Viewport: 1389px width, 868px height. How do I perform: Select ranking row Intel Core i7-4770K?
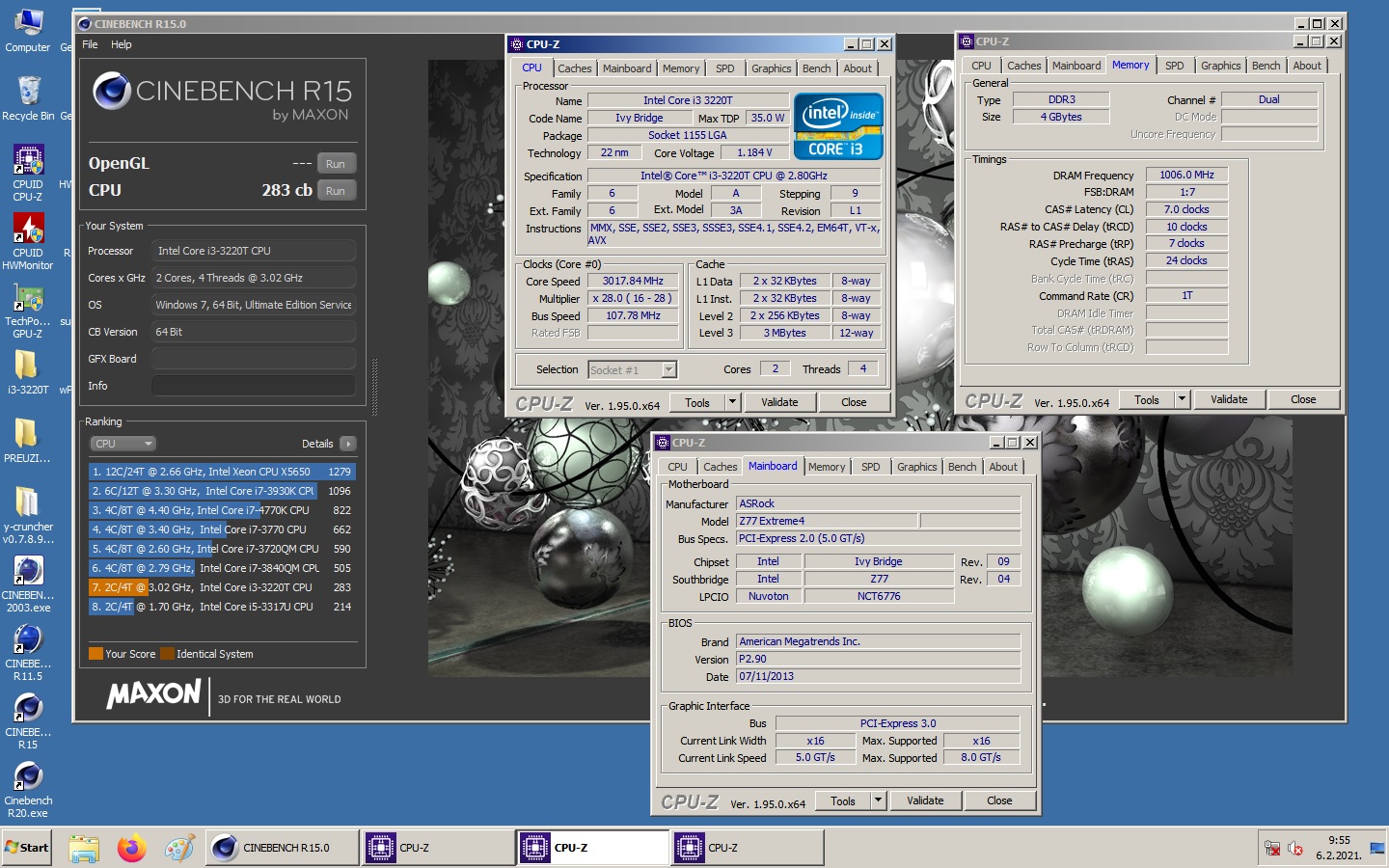223,510
